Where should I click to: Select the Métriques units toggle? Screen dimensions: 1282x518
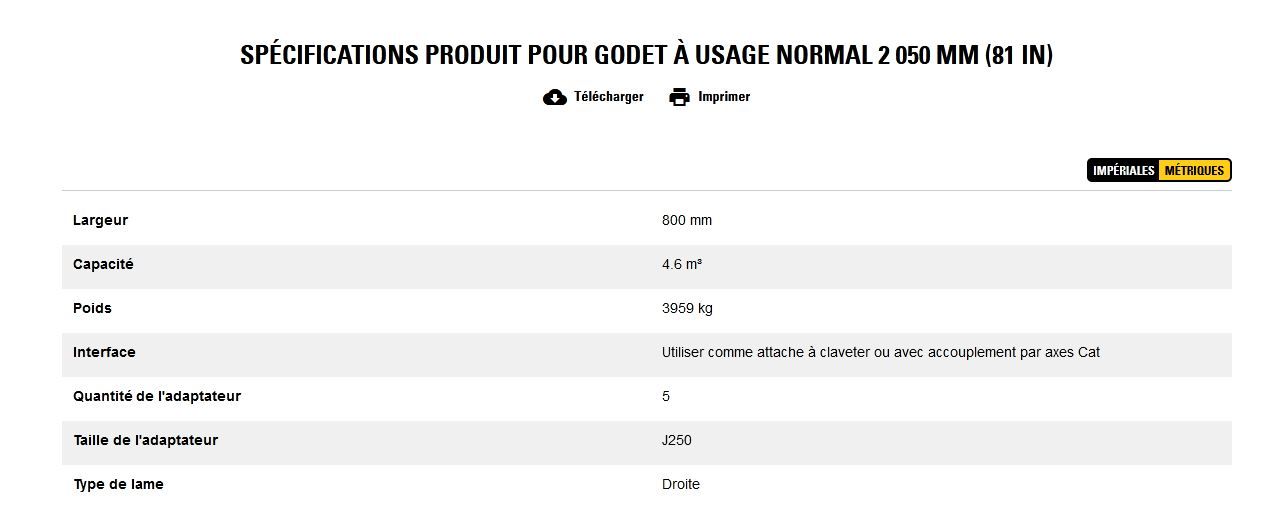coord(1194,171)
